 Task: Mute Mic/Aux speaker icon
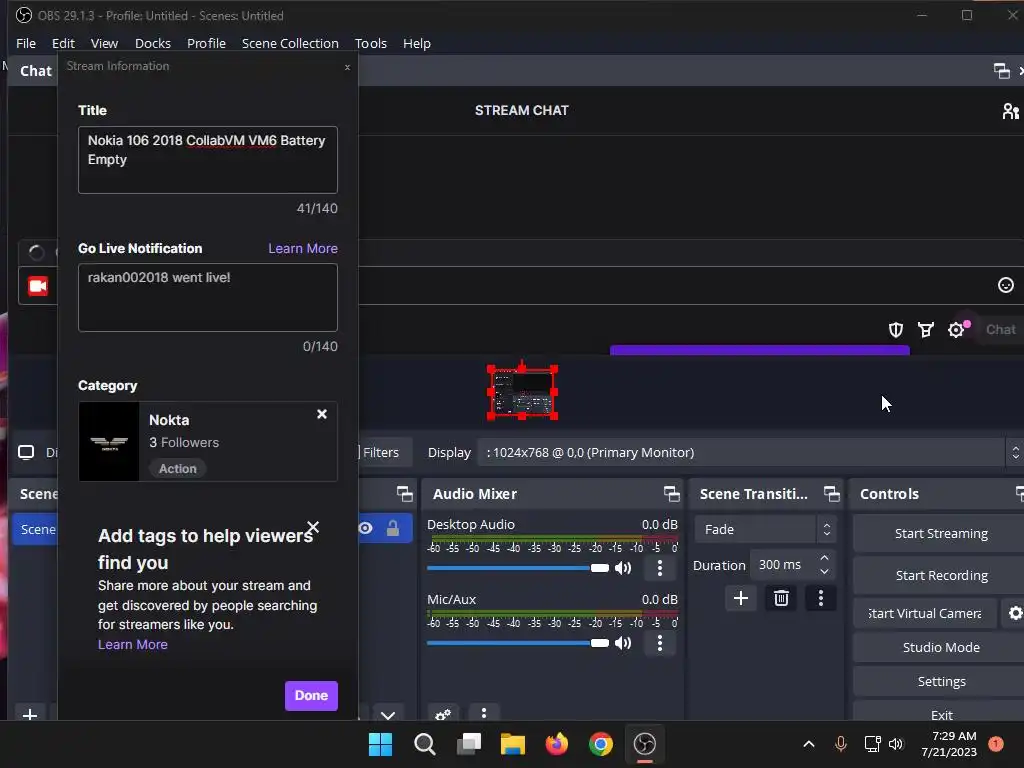pyautogui.click(x=623, y=643)
